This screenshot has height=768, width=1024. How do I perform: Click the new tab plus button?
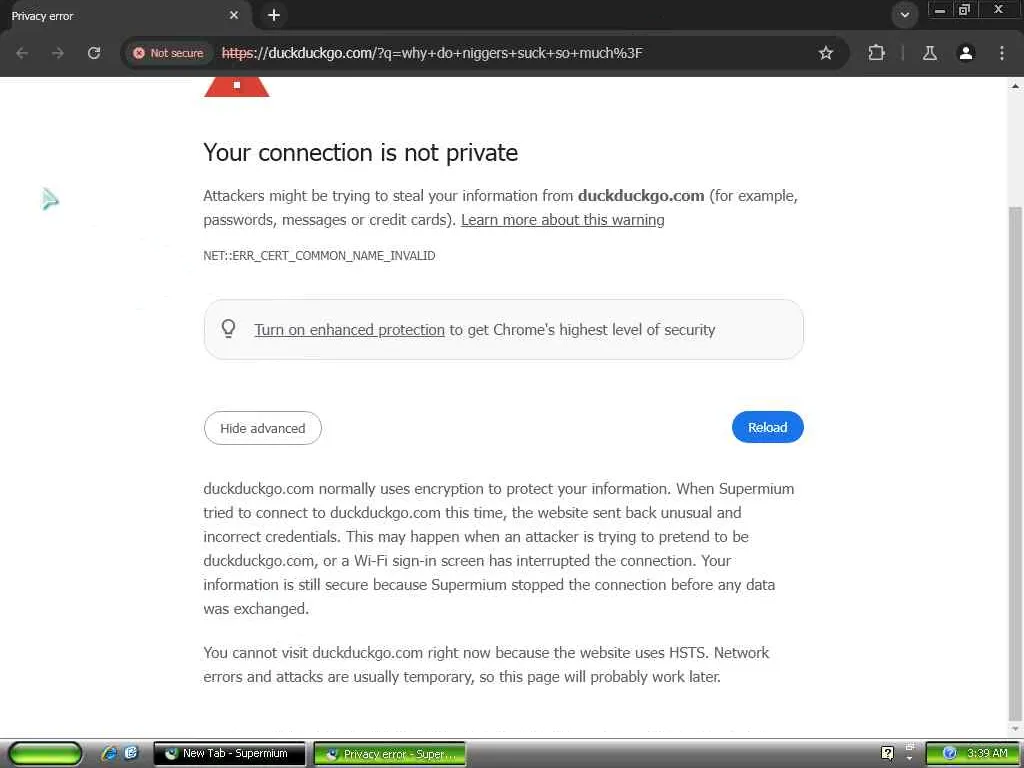274,15
